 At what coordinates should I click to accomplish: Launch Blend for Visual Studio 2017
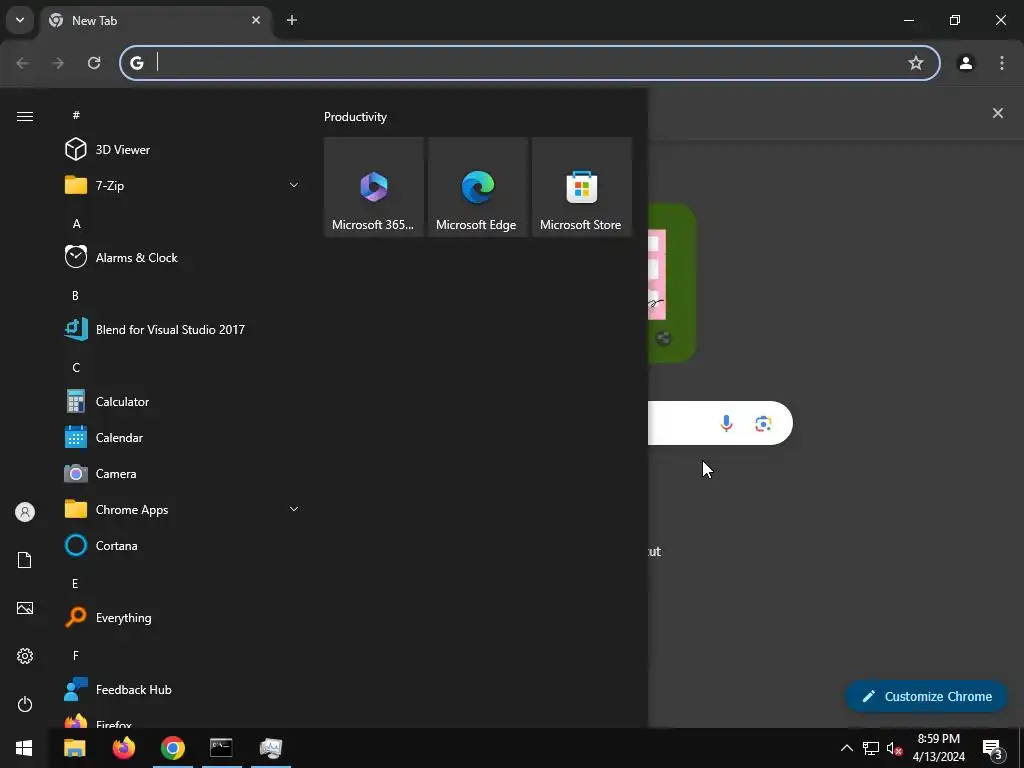point(183,329)
